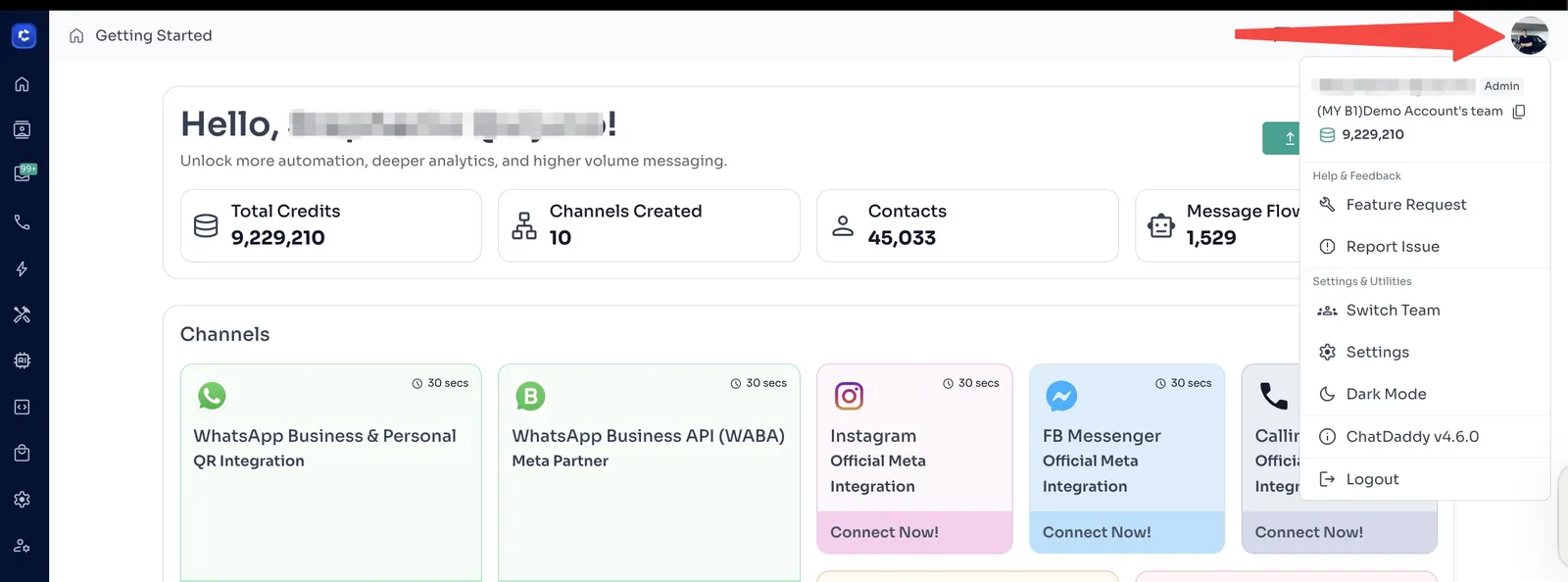
Task: Open Settings from the profile menu
Action: 1377,353
